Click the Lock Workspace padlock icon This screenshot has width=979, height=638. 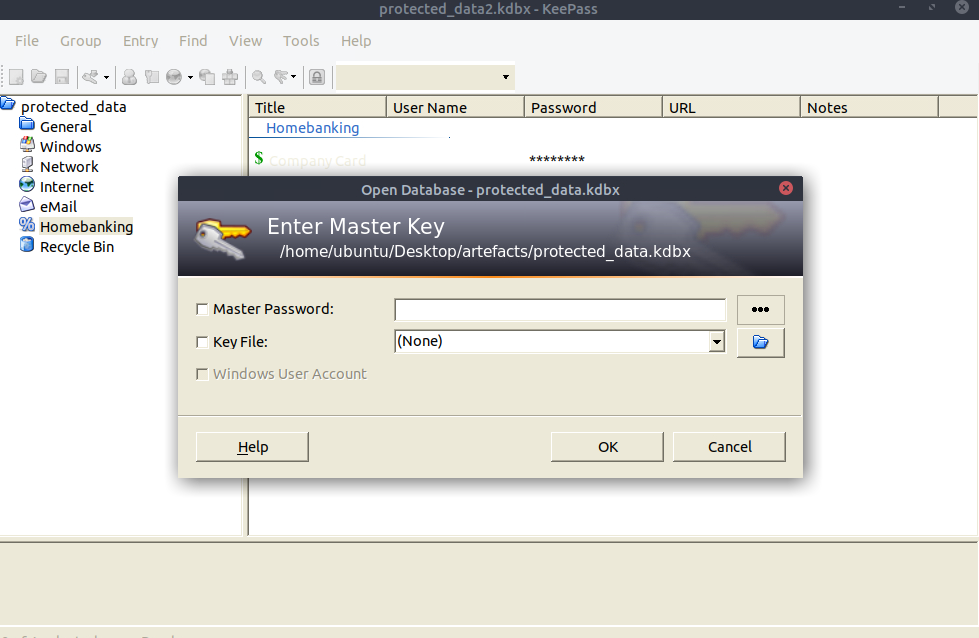(317, 77)
